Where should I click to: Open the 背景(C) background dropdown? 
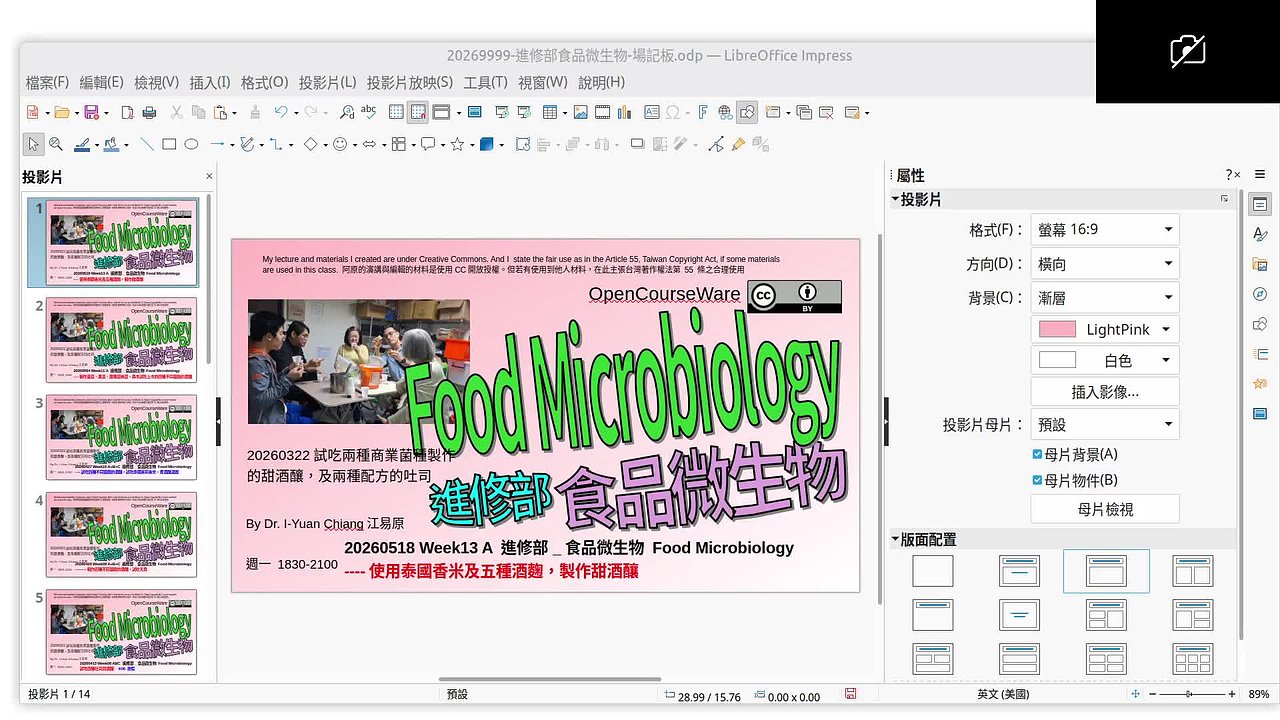(1105, 297)
